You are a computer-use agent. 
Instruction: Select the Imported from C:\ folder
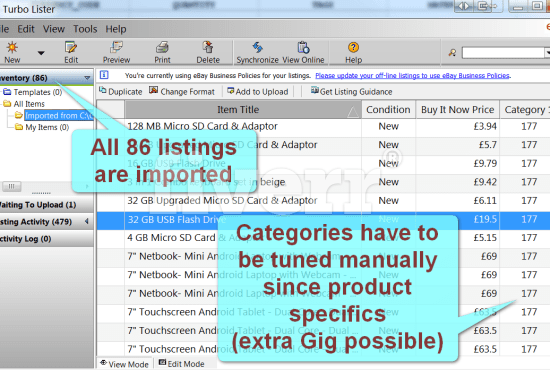54,115
